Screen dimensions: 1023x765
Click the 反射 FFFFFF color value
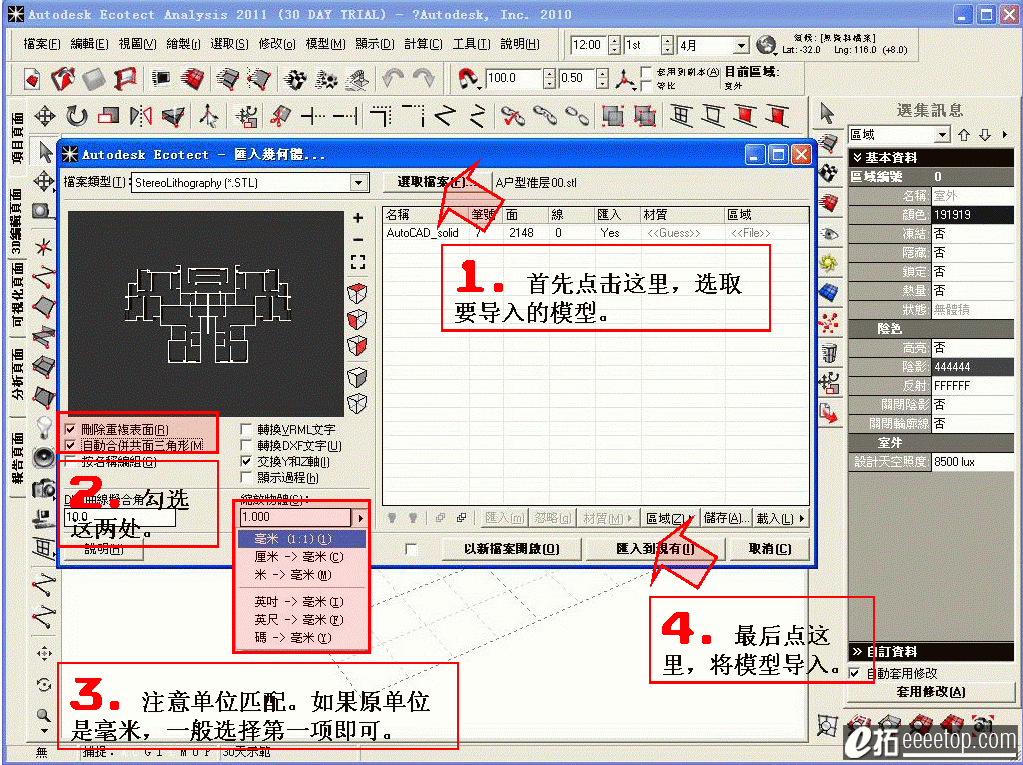(x=972, y=386)
